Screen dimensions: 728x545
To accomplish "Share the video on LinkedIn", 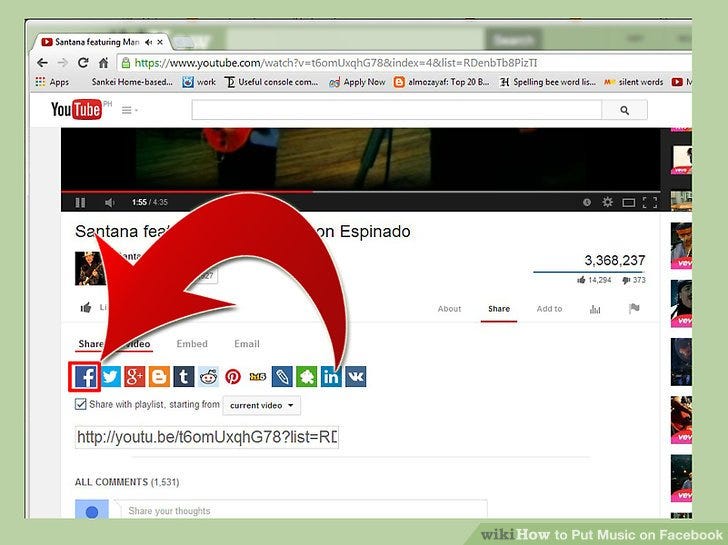I will click(331, 376).
